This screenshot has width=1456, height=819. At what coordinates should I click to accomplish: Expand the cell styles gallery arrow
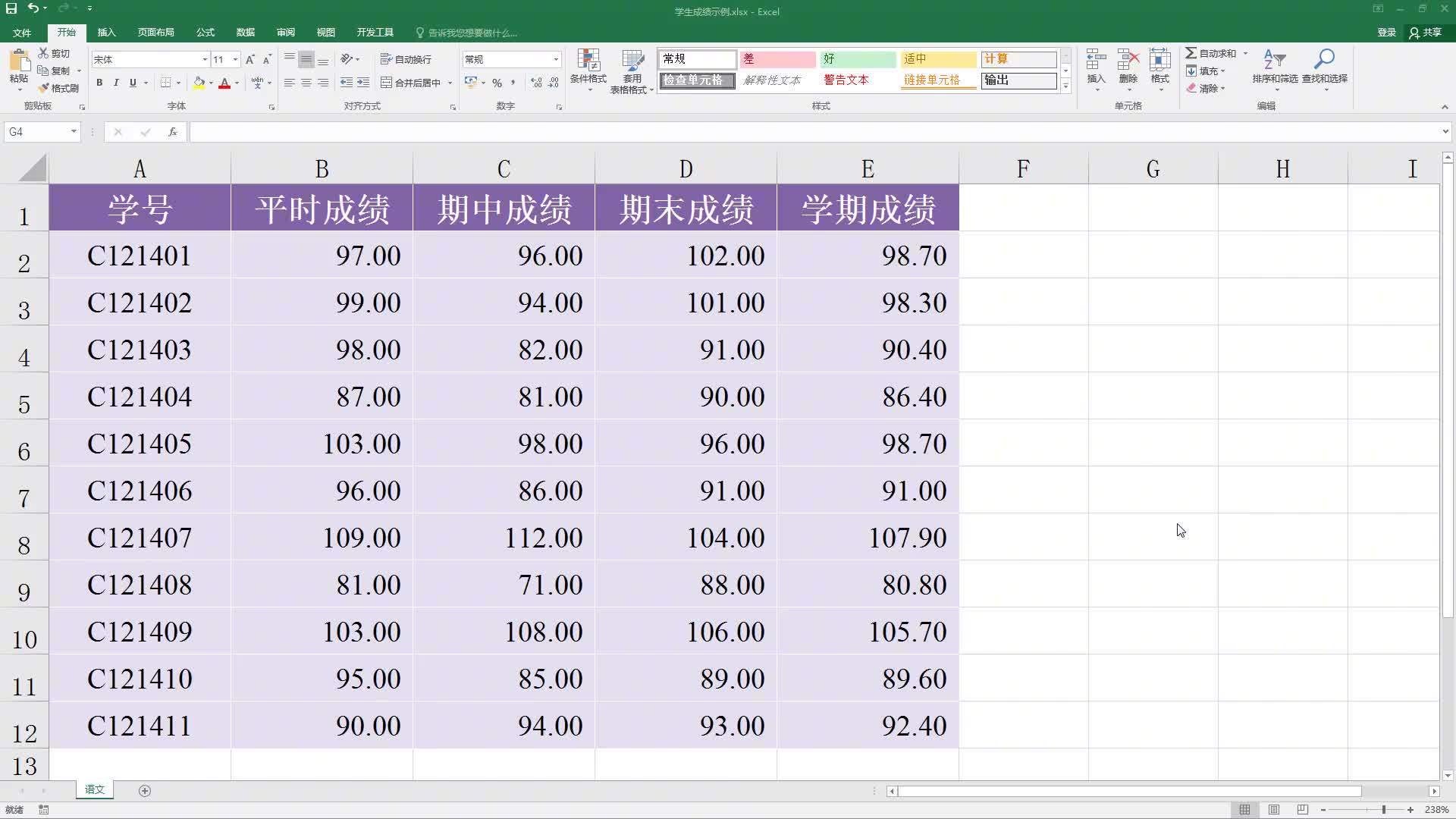1065,86
